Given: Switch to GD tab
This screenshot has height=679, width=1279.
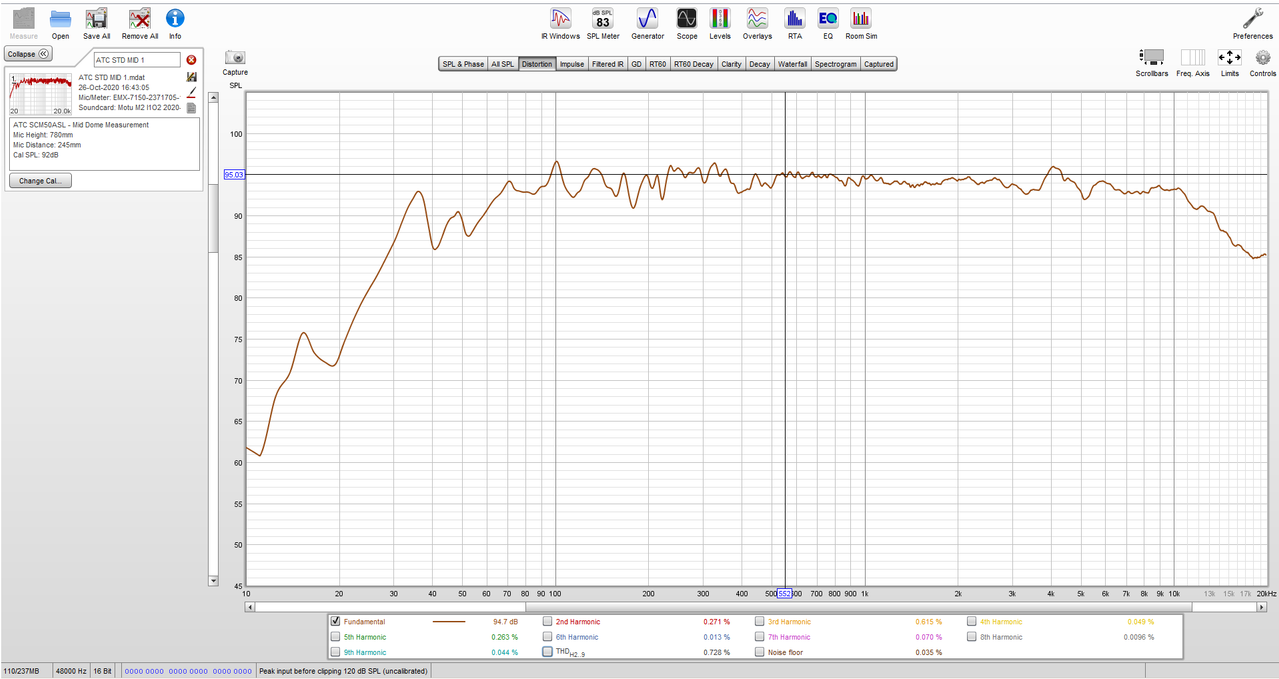Looking at the screenshot, I should click(636, 64).
